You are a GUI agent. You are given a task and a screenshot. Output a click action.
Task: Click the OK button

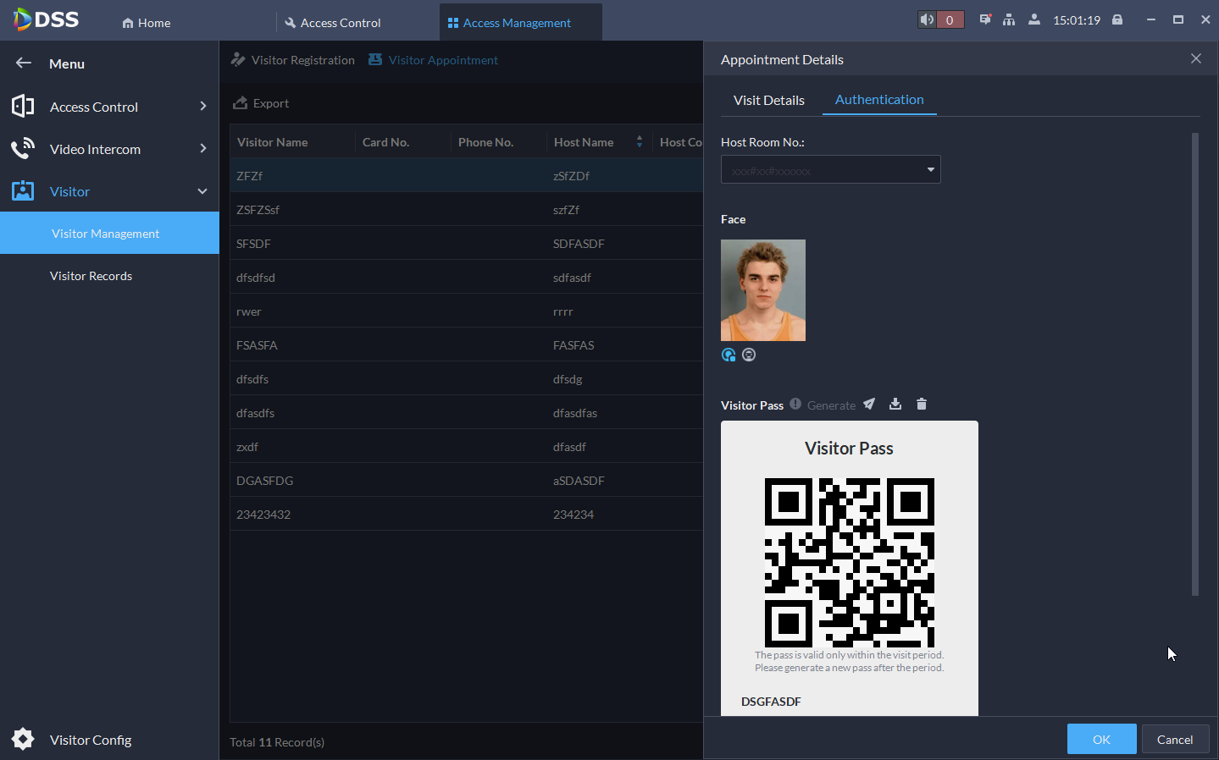1101,739
